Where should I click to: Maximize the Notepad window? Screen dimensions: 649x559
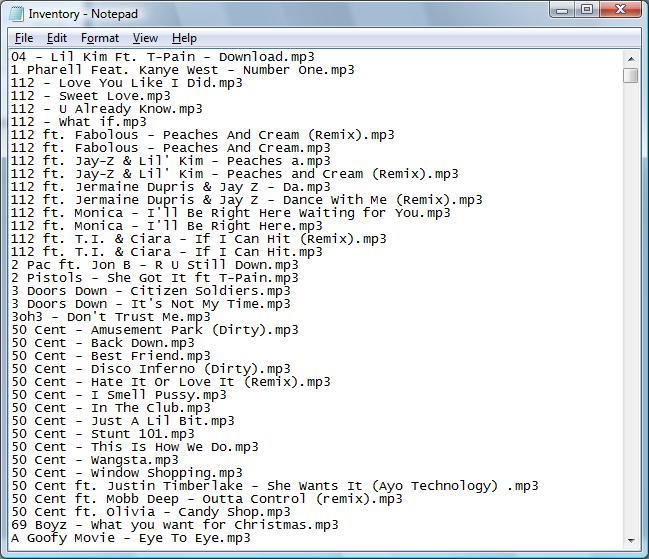587,10
